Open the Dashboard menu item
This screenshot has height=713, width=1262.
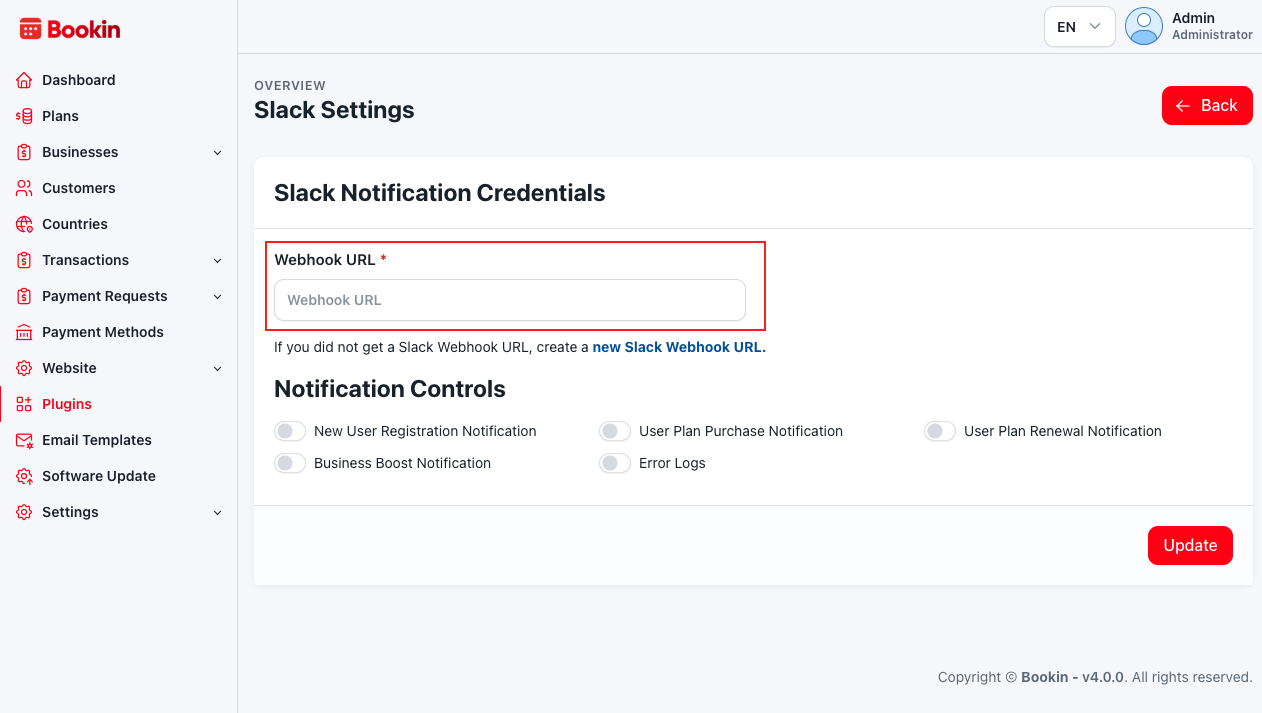(x=119, y=80)
